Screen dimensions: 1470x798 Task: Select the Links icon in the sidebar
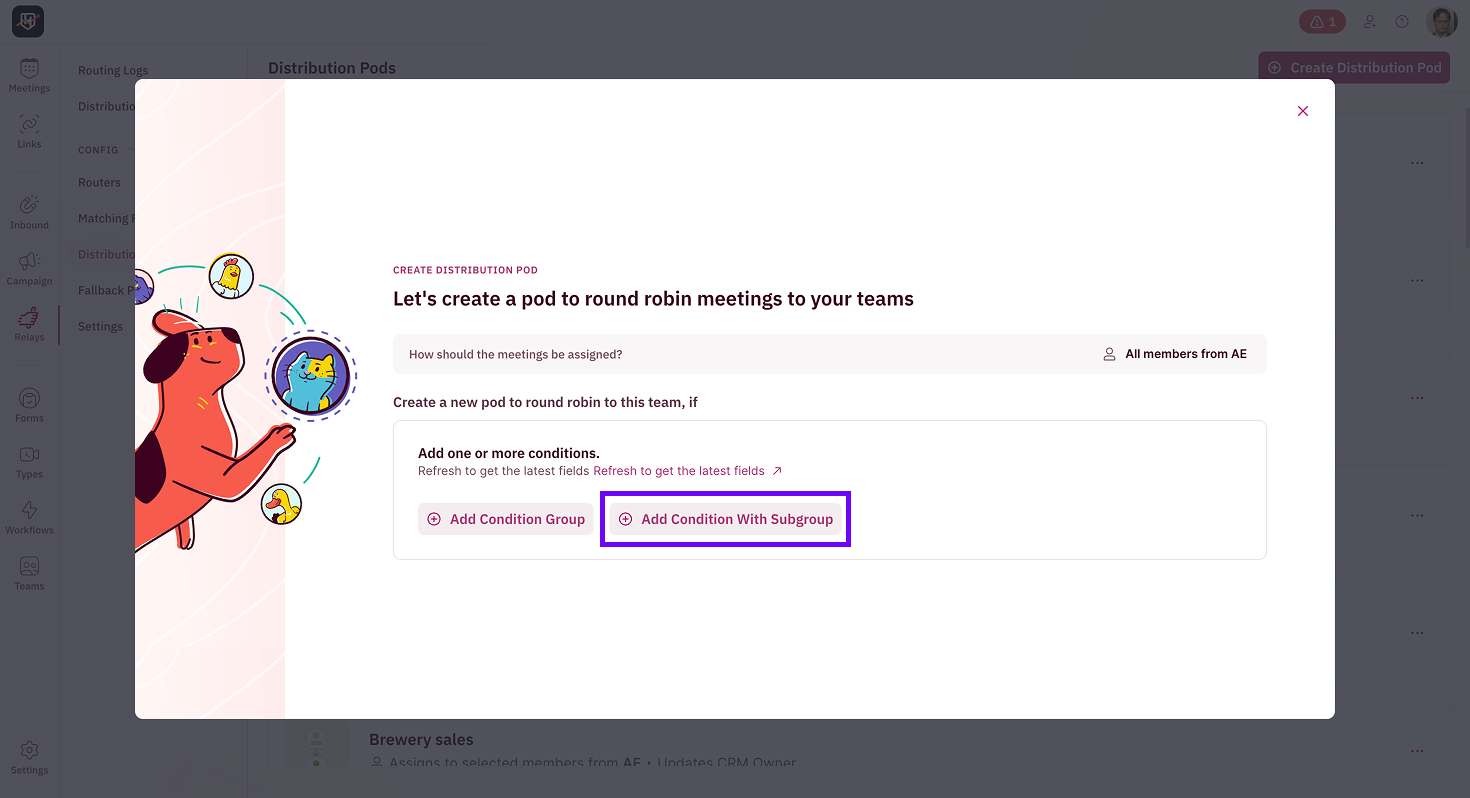coord(29,130)
